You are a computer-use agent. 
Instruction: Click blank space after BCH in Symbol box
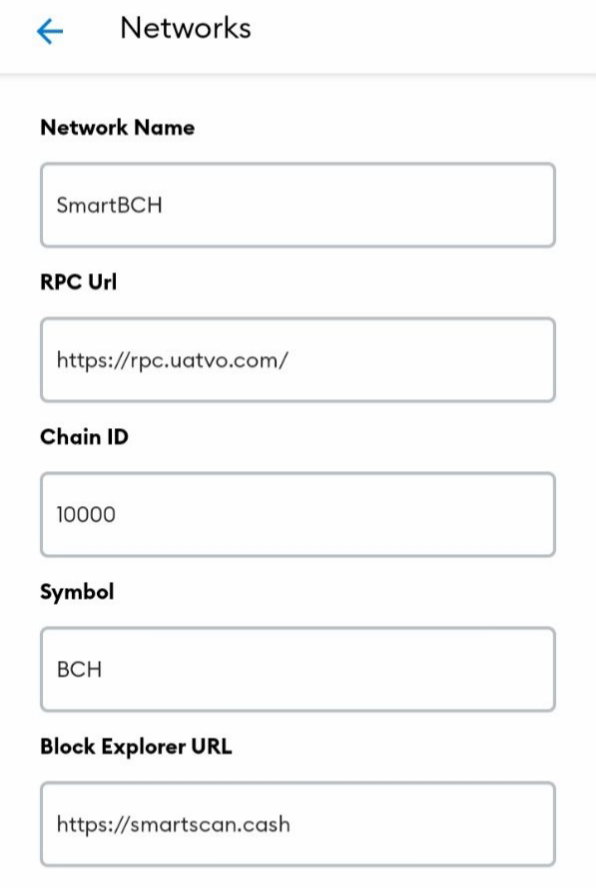[x=329, y=669]
